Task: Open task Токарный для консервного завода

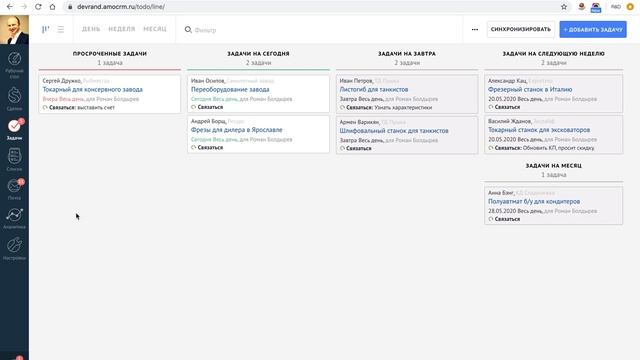Action: pyautogui.click(x=93, y=89)
